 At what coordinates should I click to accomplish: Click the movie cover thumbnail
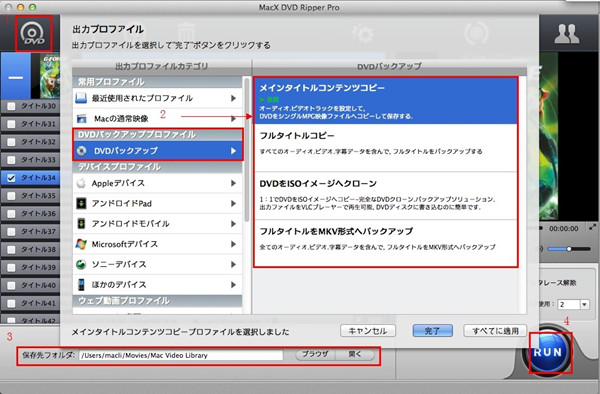[50, 76]
